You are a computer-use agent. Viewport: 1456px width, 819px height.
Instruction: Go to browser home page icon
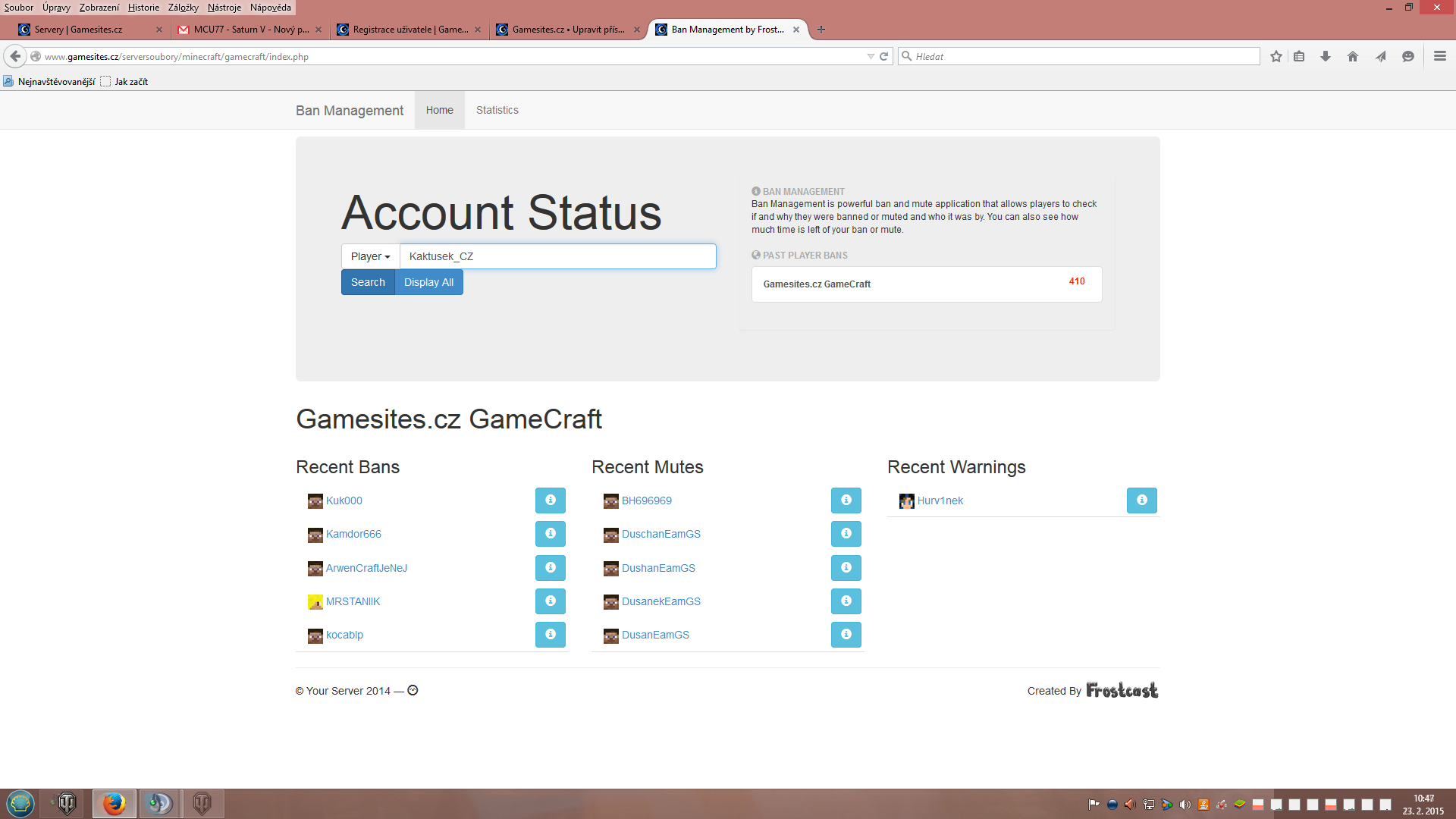pos(1353,57)
